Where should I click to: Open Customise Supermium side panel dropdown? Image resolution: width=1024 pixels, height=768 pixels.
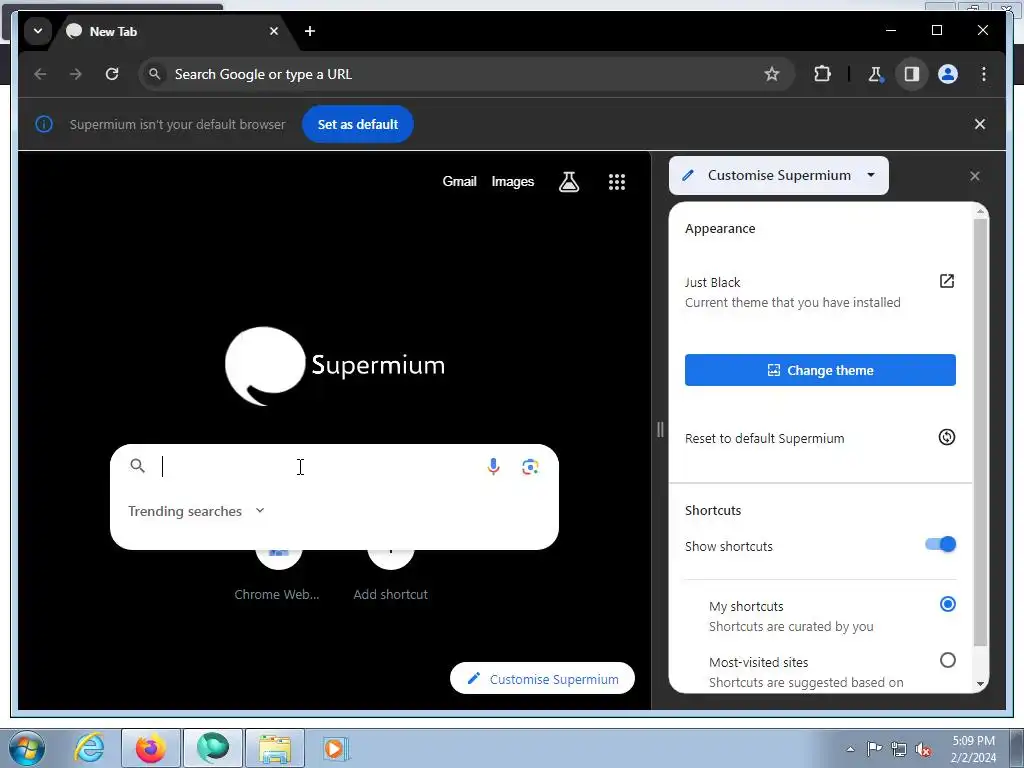click(778, 175)
